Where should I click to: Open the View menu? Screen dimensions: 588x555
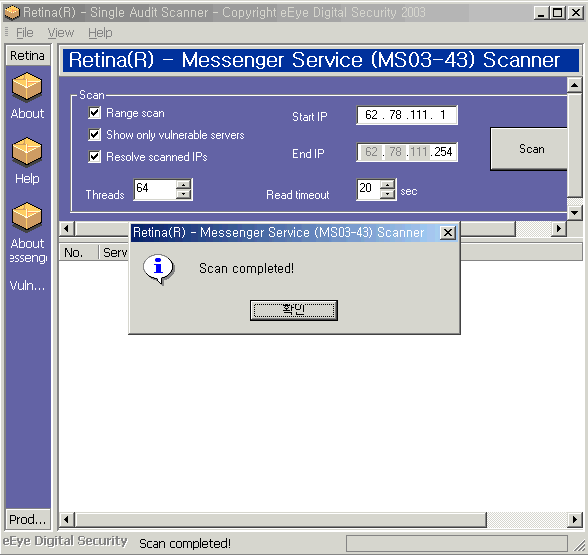(61, 33)
